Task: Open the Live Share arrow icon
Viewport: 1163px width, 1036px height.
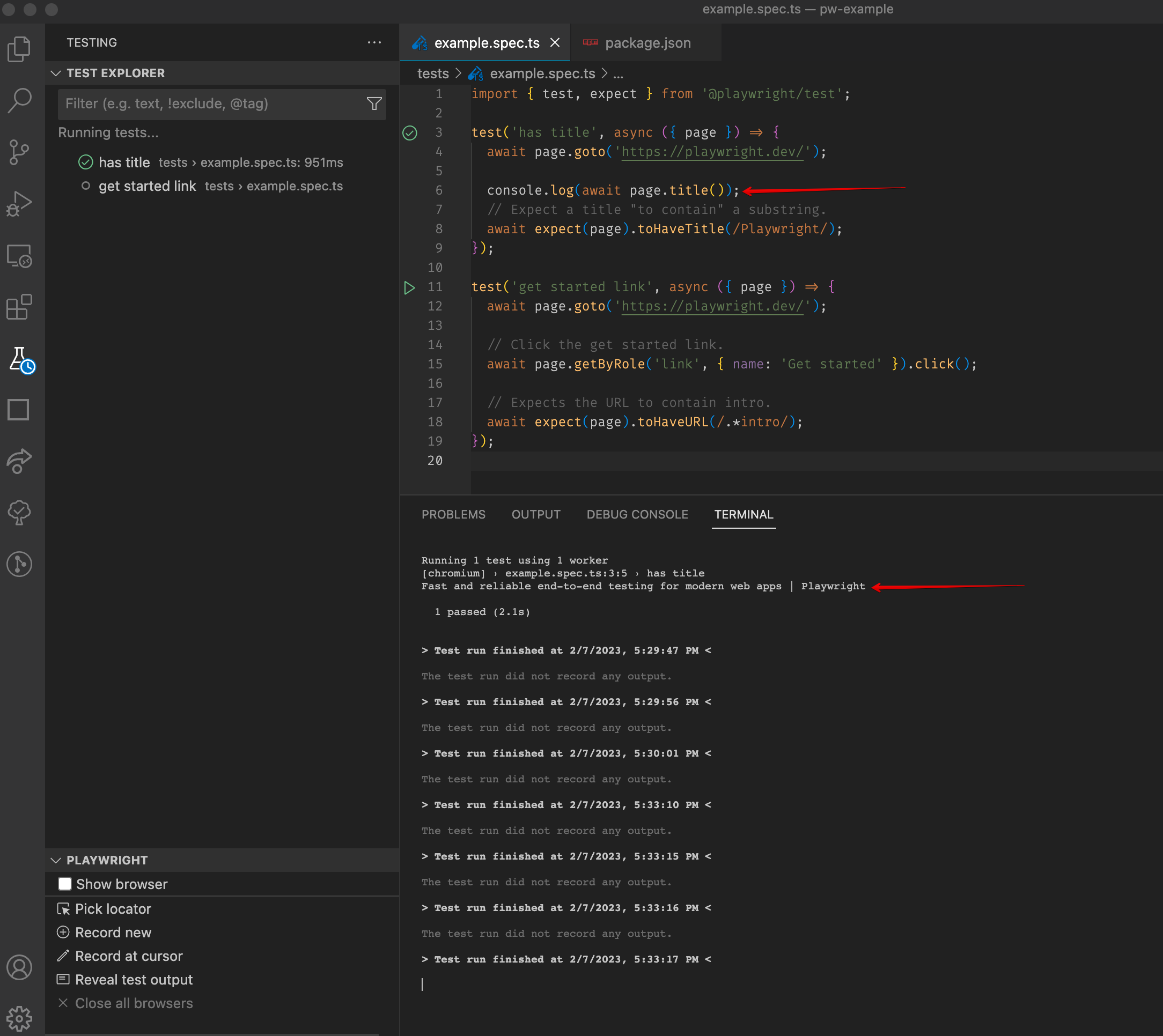Action: [19, 461]
